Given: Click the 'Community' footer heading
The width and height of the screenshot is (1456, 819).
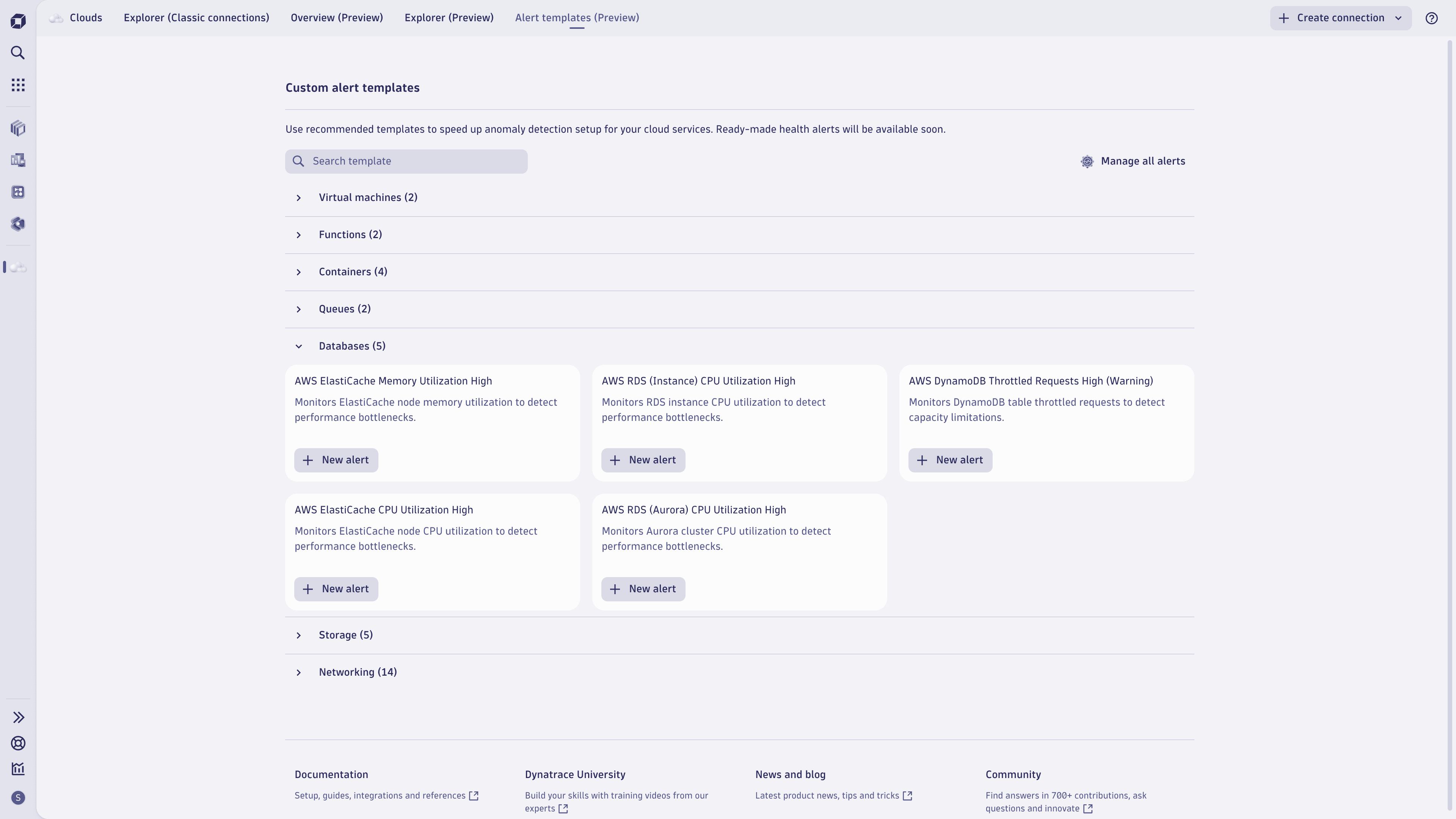Looking at the screenshot, I should click(x=1013, y=774).
